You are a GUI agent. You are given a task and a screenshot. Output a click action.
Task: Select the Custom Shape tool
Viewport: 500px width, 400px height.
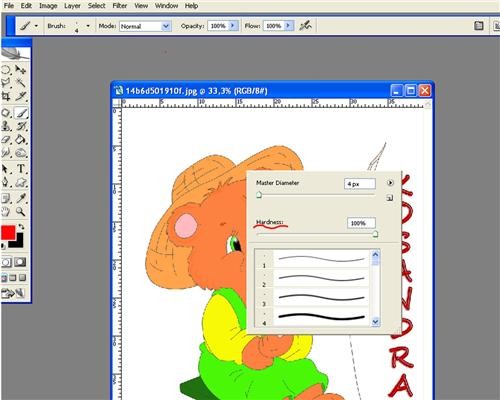coord(21,182)
